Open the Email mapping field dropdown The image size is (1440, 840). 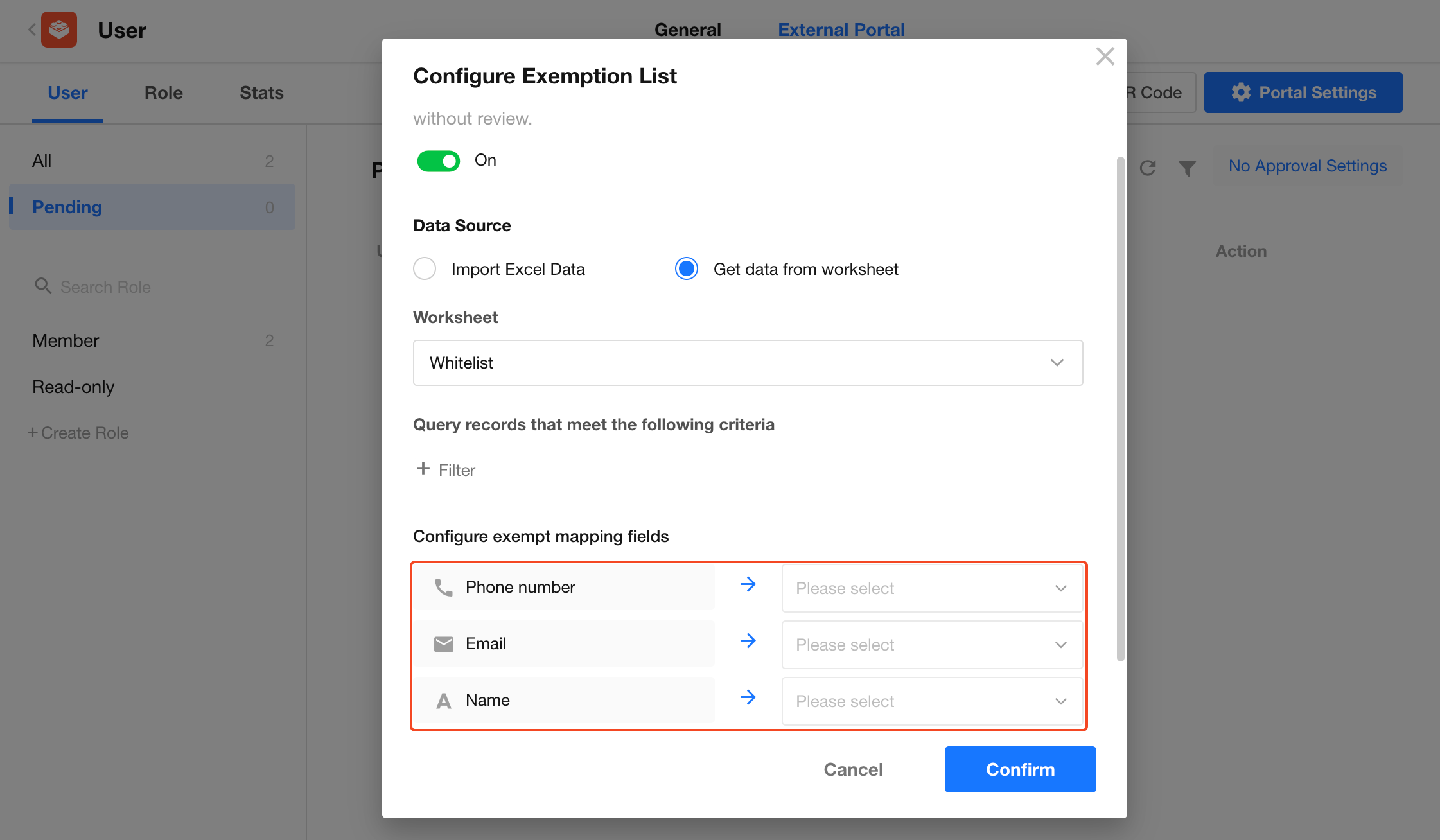pos(932,645)
